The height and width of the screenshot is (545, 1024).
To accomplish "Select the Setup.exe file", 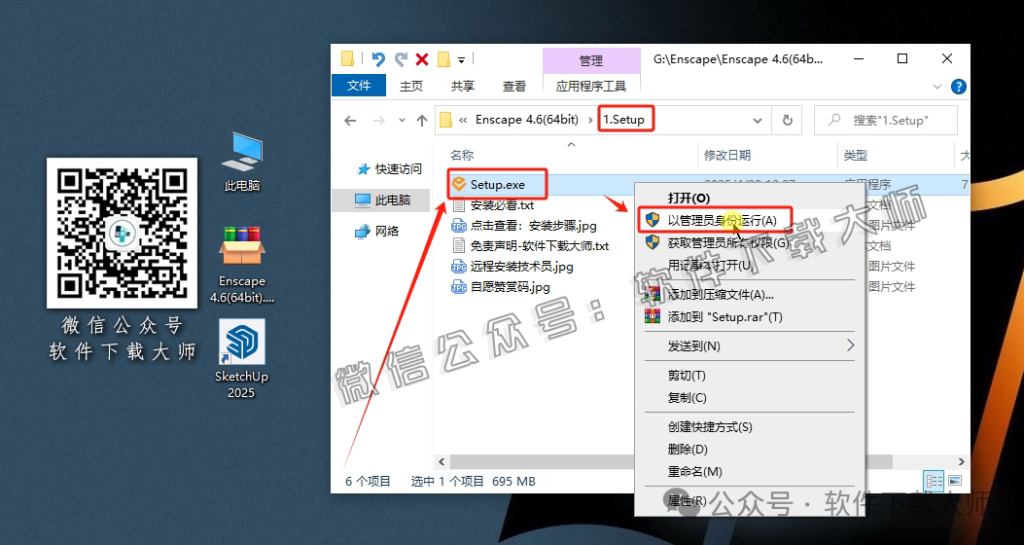I will (x=497, y=185).
